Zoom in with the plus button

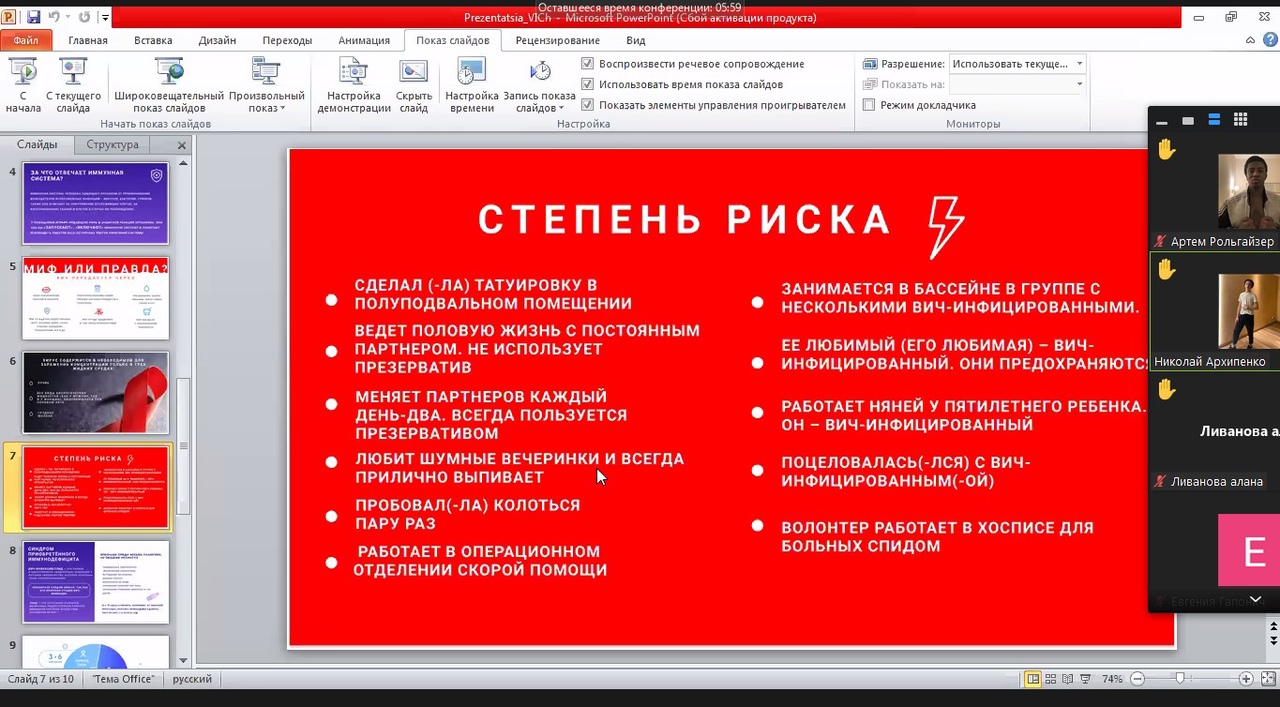click(1246, 679)
